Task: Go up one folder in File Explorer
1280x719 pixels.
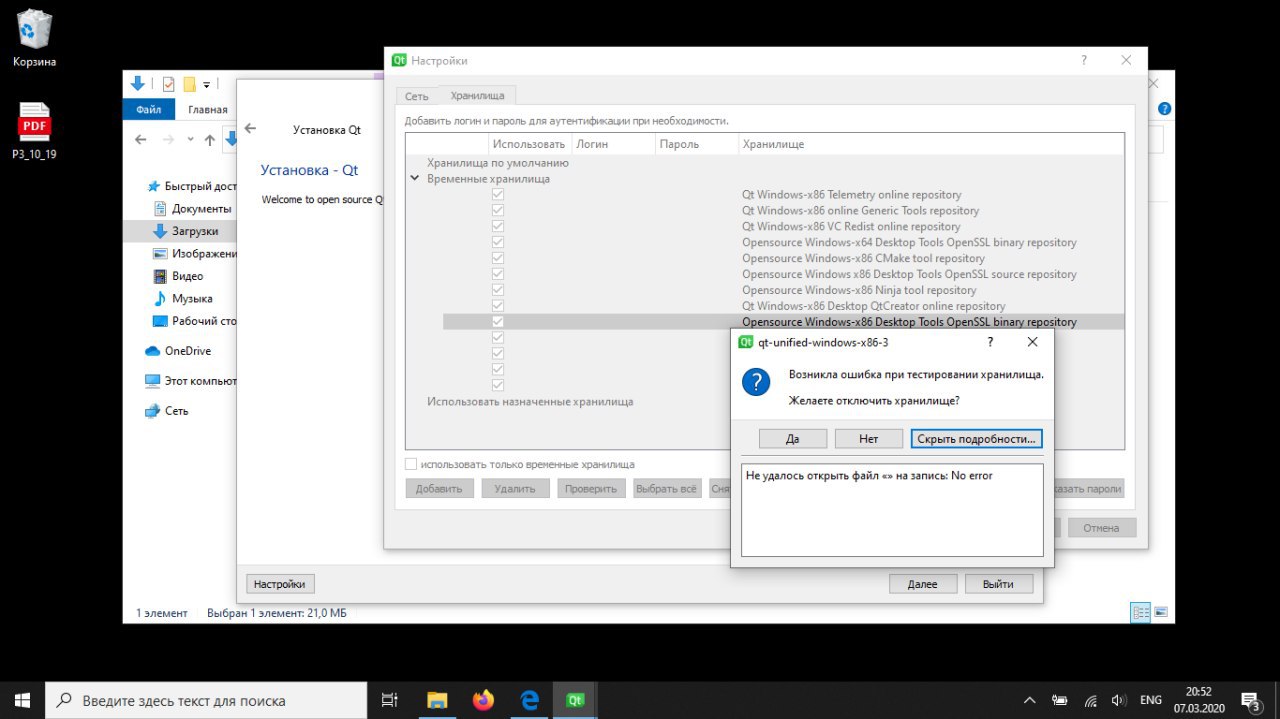Action: [x=210, y=140]
